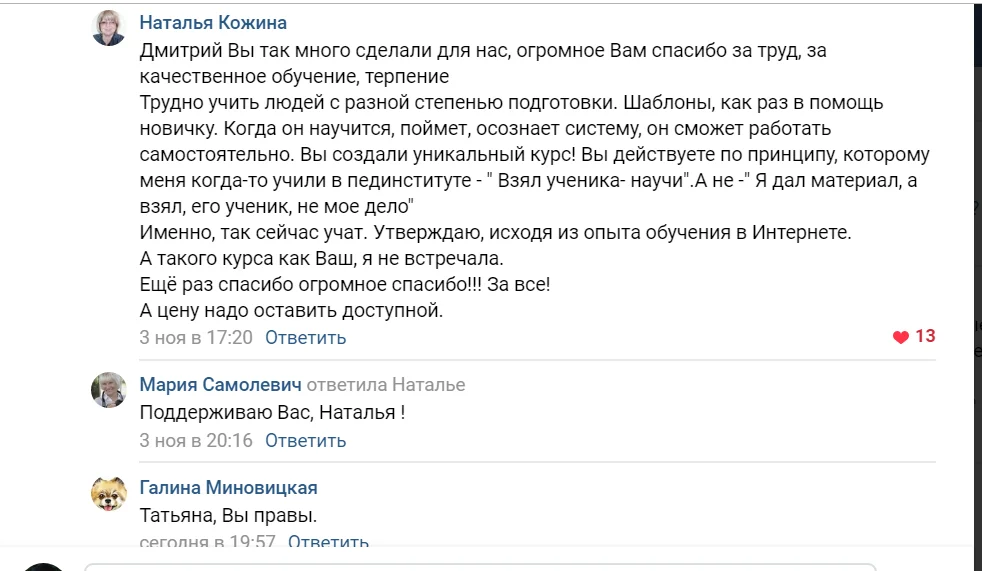Open the Мария Самолевич profile name link
The image size is (982, 571).
click(220, 384)
